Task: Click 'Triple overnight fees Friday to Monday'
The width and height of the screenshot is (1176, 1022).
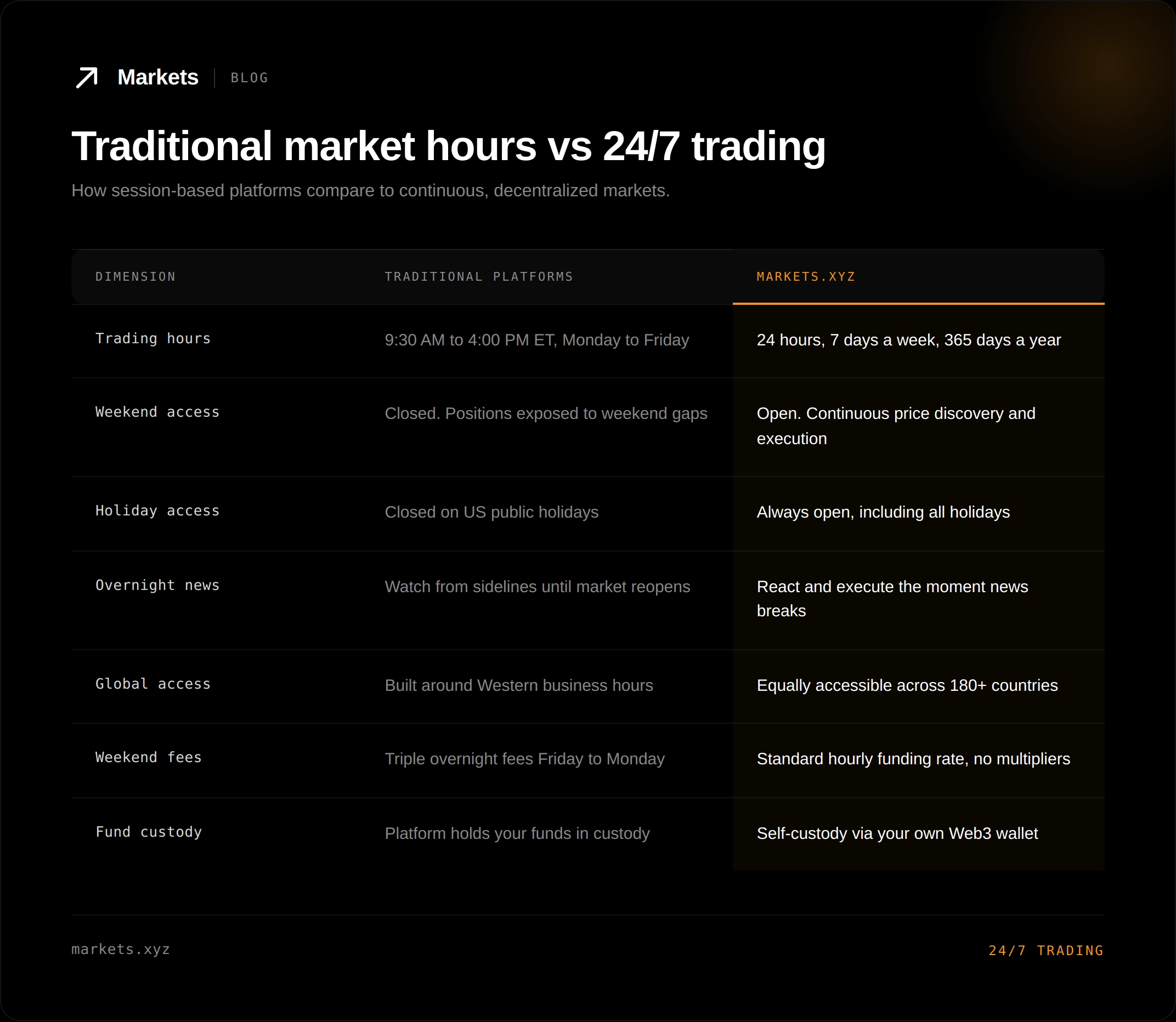Action: click(x=524, y=759)
